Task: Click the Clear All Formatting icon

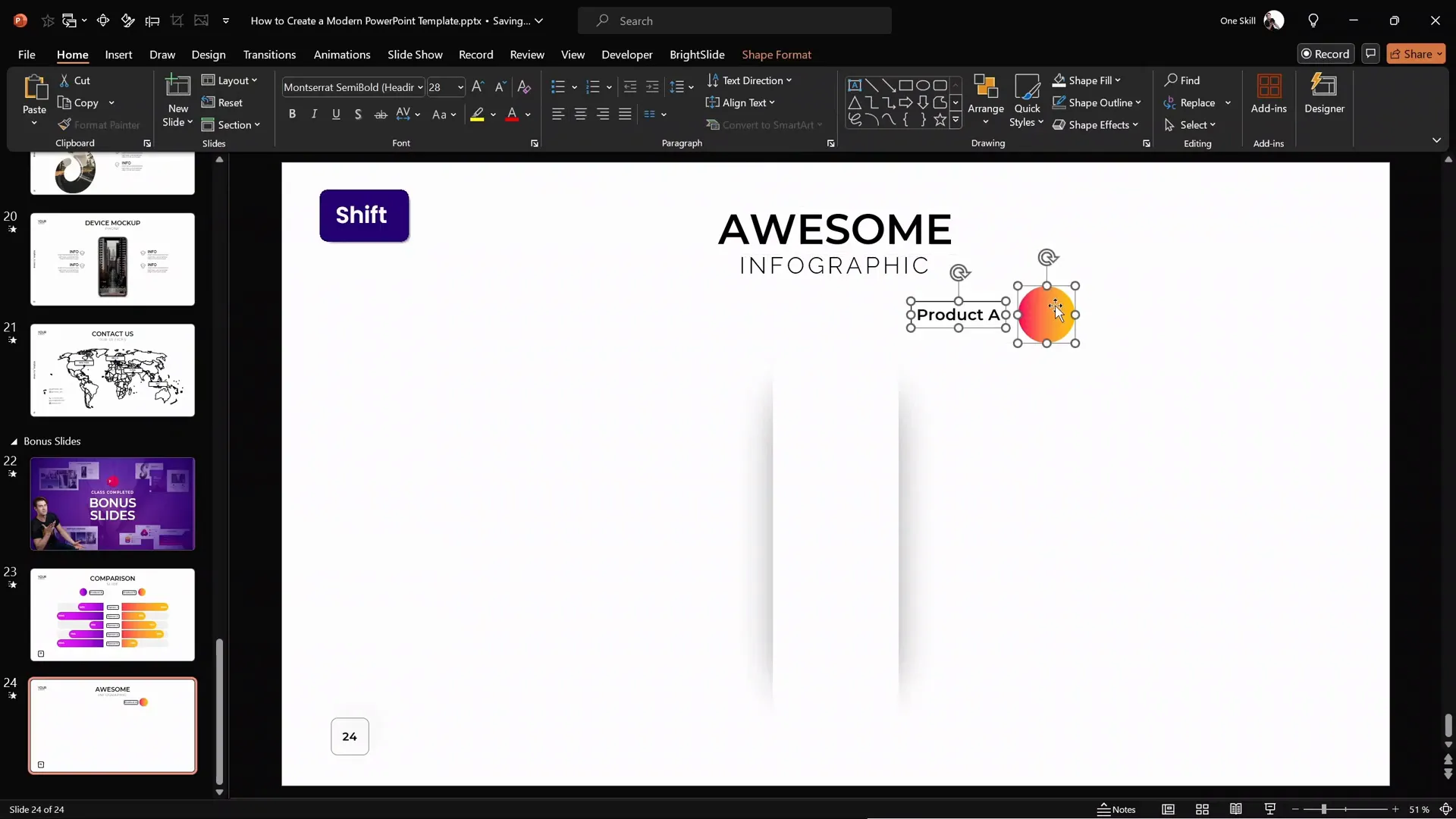Action: [x=524, y=87]
